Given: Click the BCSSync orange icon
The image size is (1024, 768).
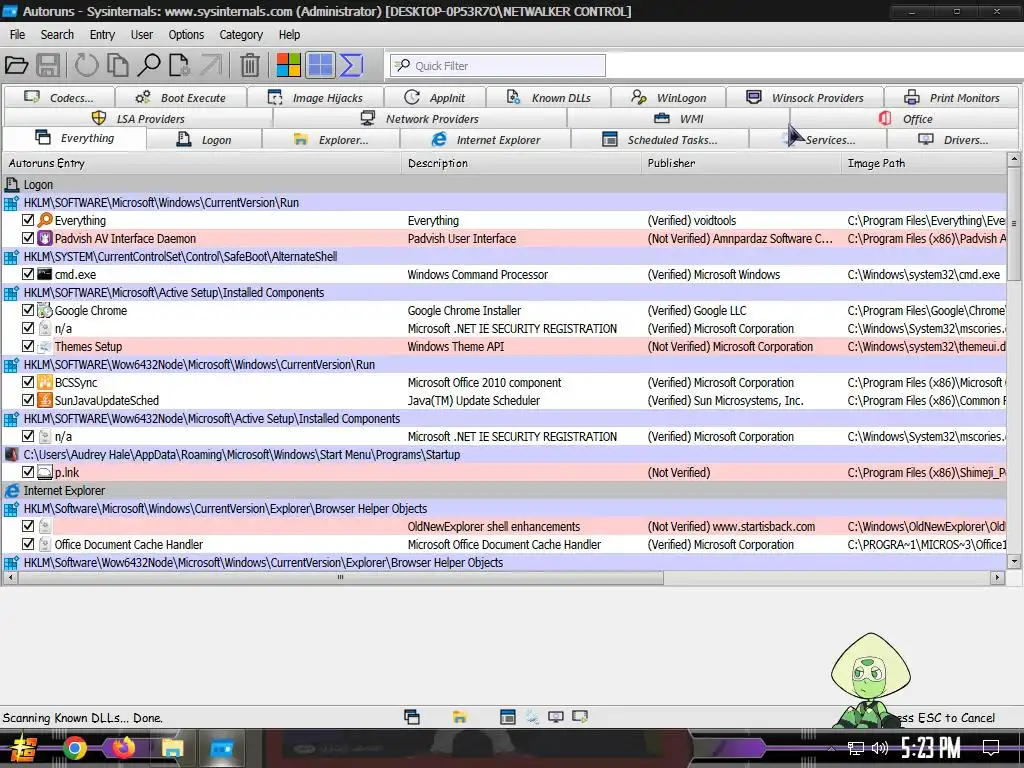Looking at the screenshot, I should (x=45, y=382).
